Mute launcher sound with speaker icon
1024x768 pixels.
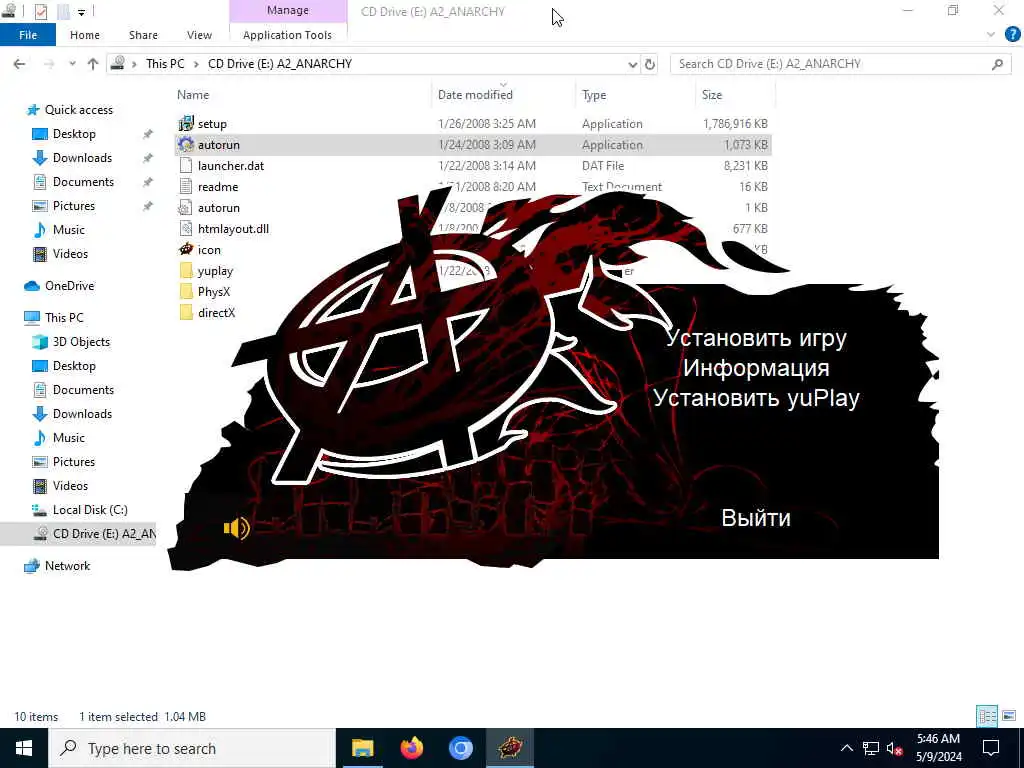pos(236,528)
